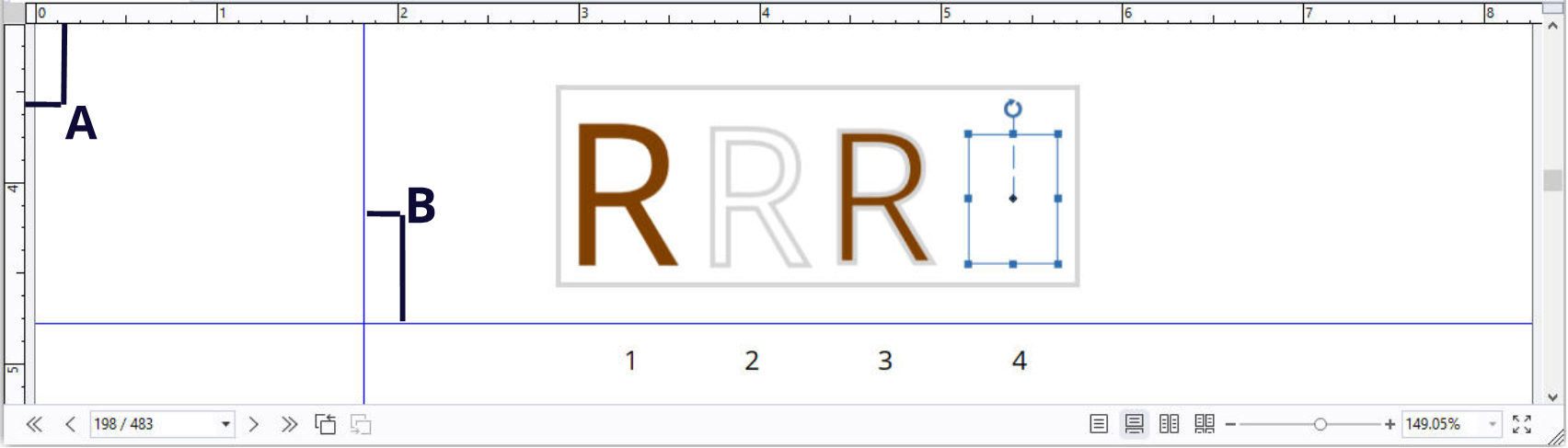Enable two-page continuous facing view

(x=1205, y=424)
